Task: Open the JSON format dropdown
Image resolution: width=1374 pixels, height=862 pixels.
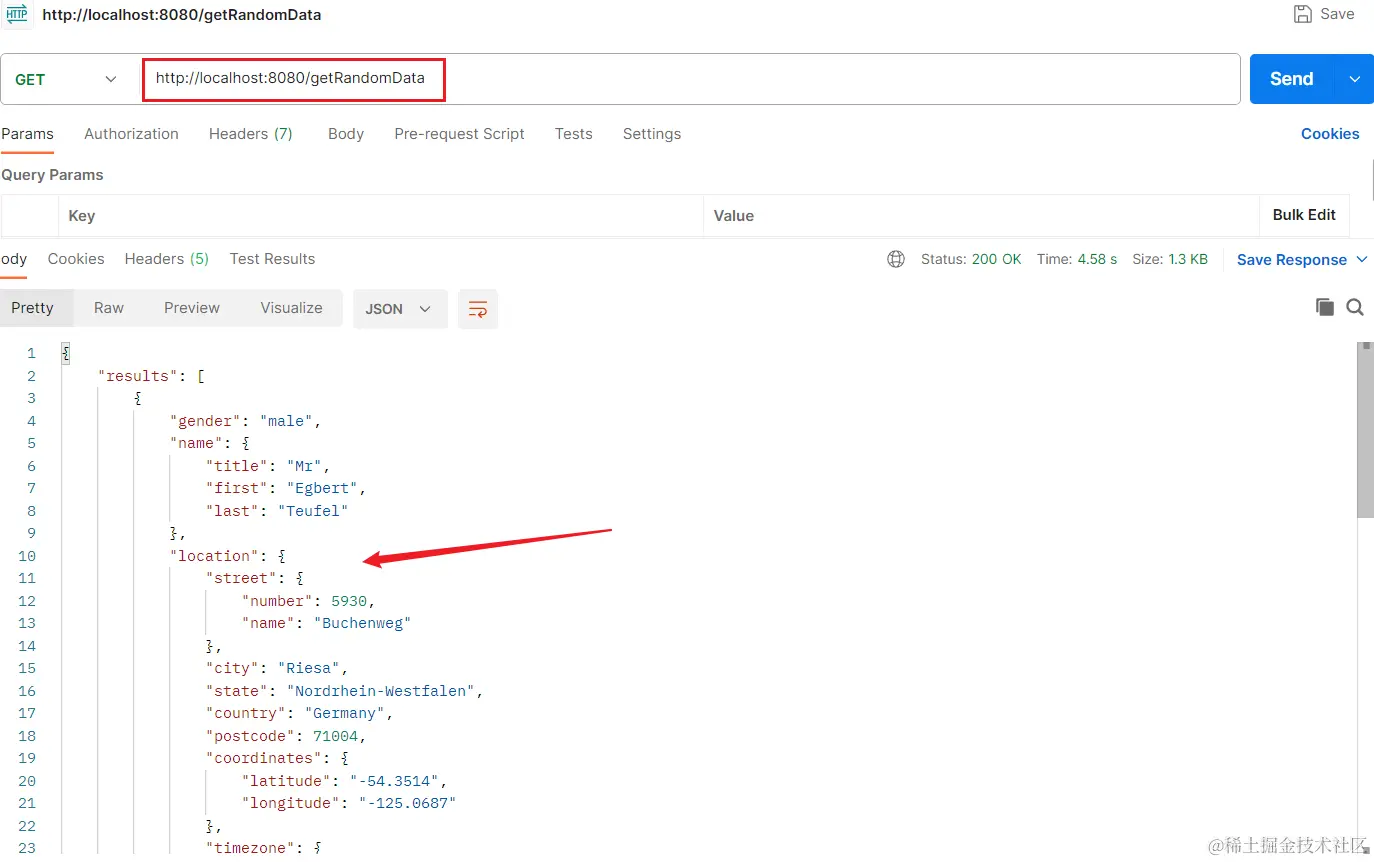Action: click(399, 309)
